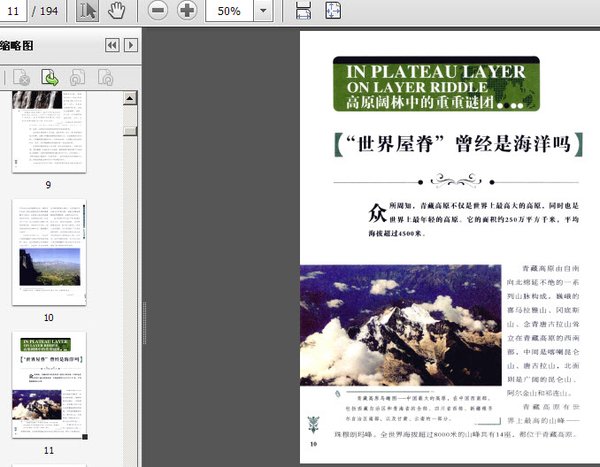
Task: Fit one full page in window
Action: point(333,11)
